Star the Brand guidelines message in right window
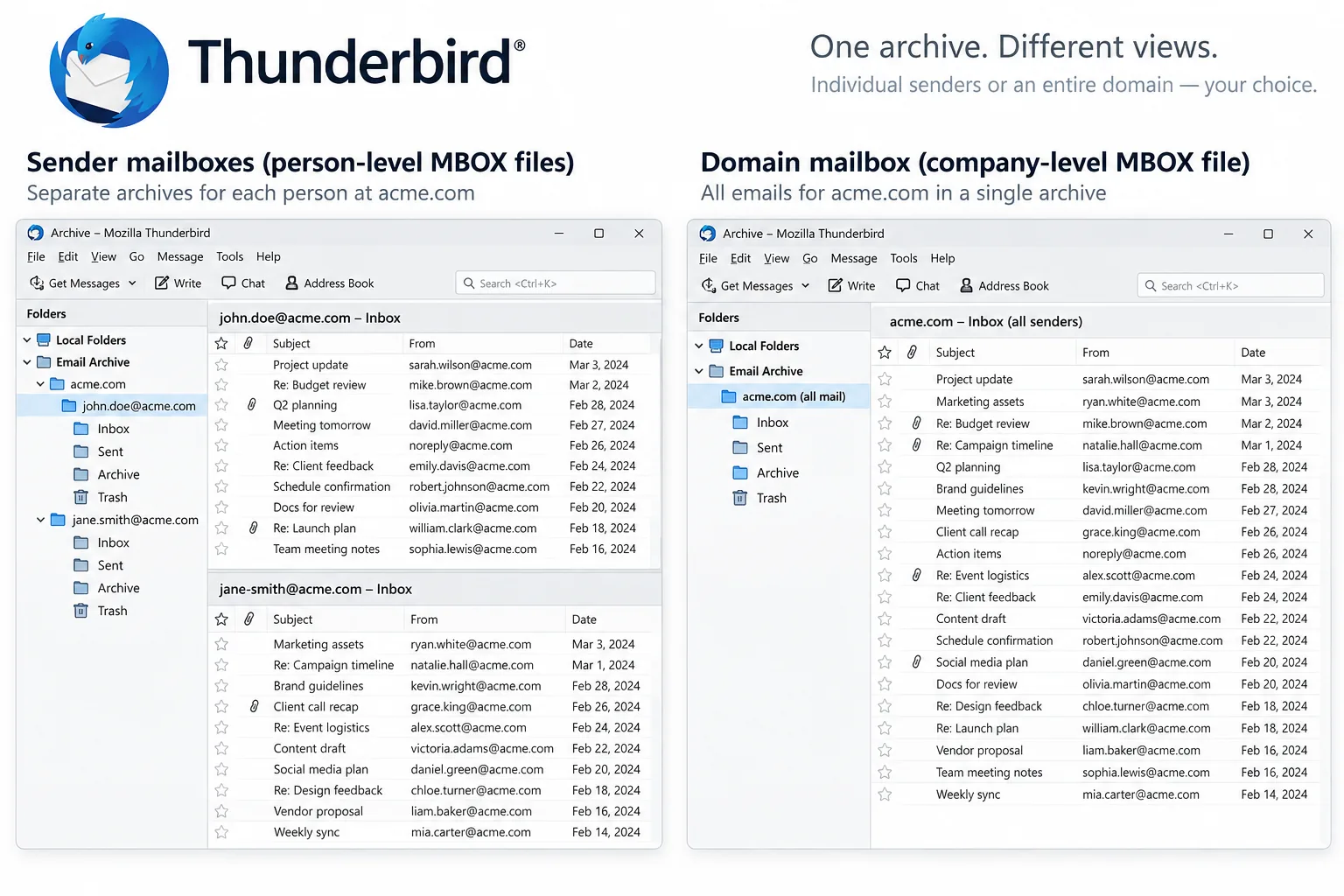 pos(885,489)
